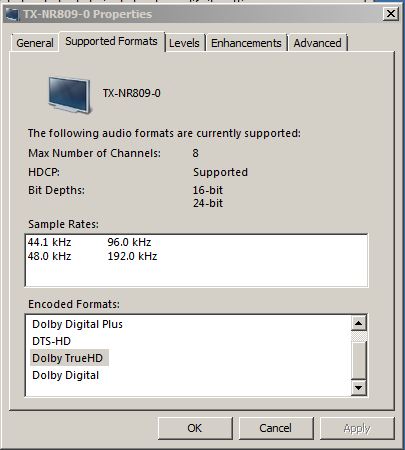Select the Supported Formats tab
The image size is (405, 450).
[x=111, y=41]
